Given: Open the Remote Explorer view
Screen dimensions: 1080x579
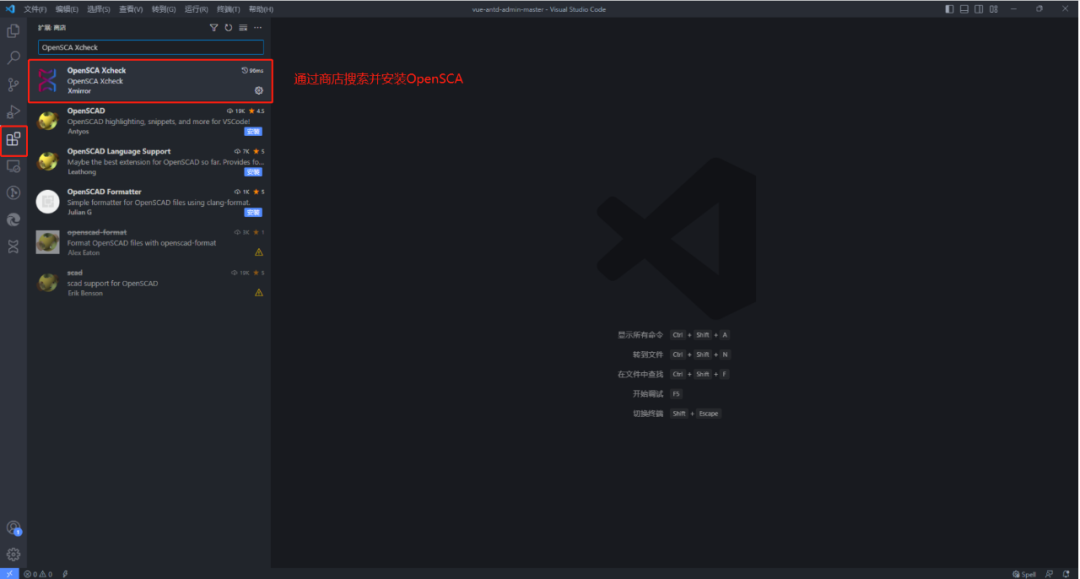Looking at the screenshot, I should coord(13,166).
